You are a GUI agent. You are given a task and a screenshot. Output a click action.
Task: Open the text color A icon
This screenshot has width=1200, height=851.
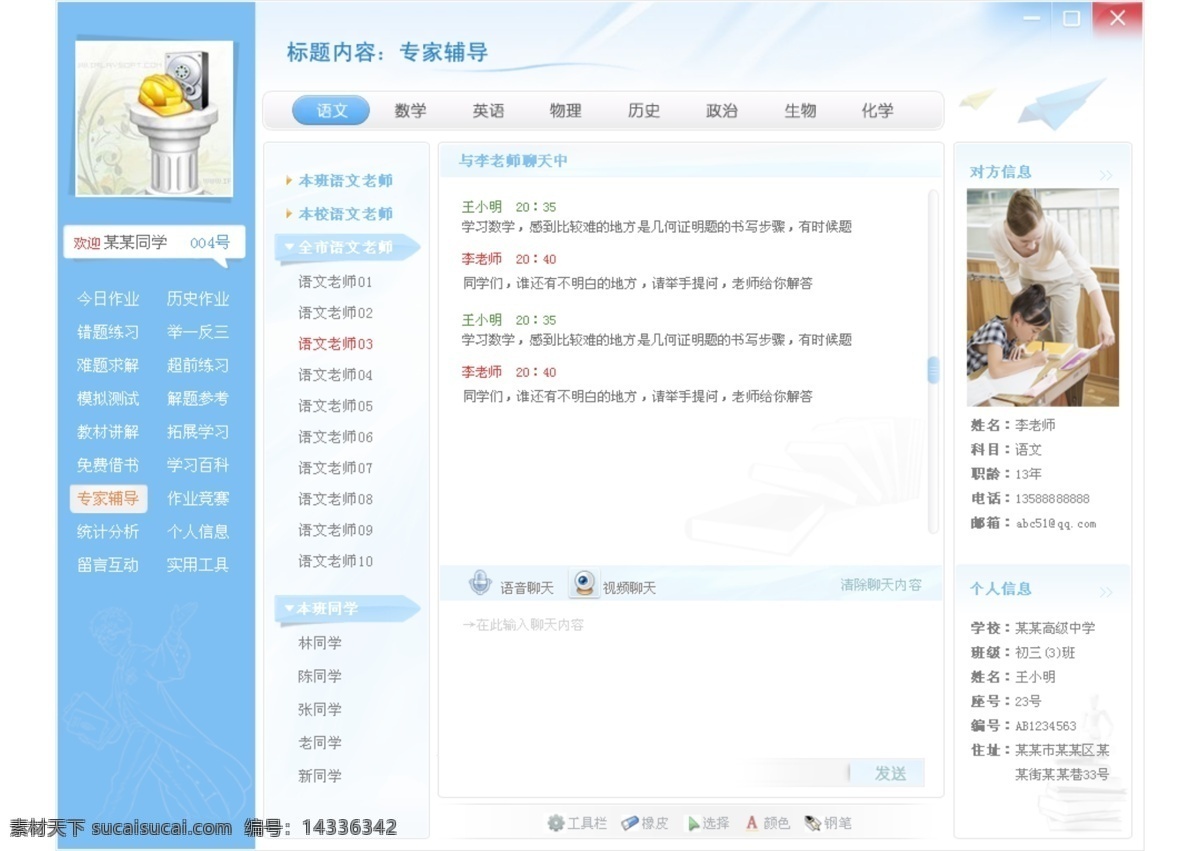pos(751,823)
